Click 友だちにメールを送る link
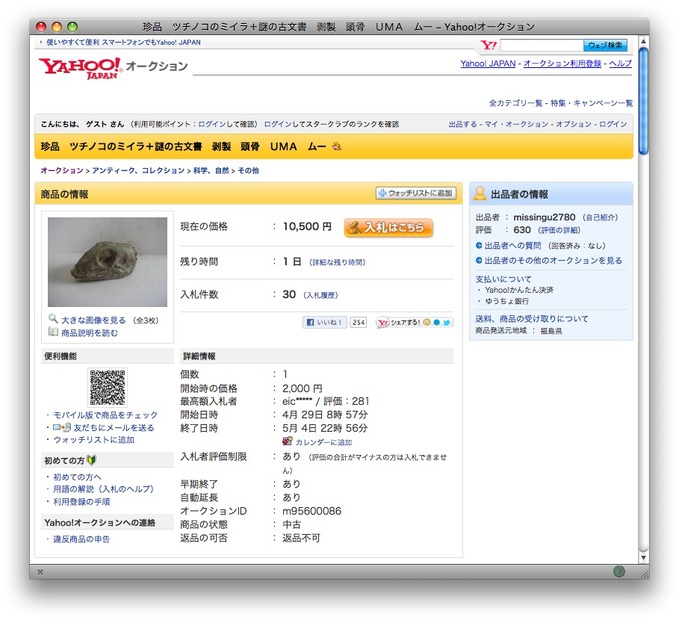Image resolution: width=679 pixels, height=620 pixels. (x=113, y=428)
